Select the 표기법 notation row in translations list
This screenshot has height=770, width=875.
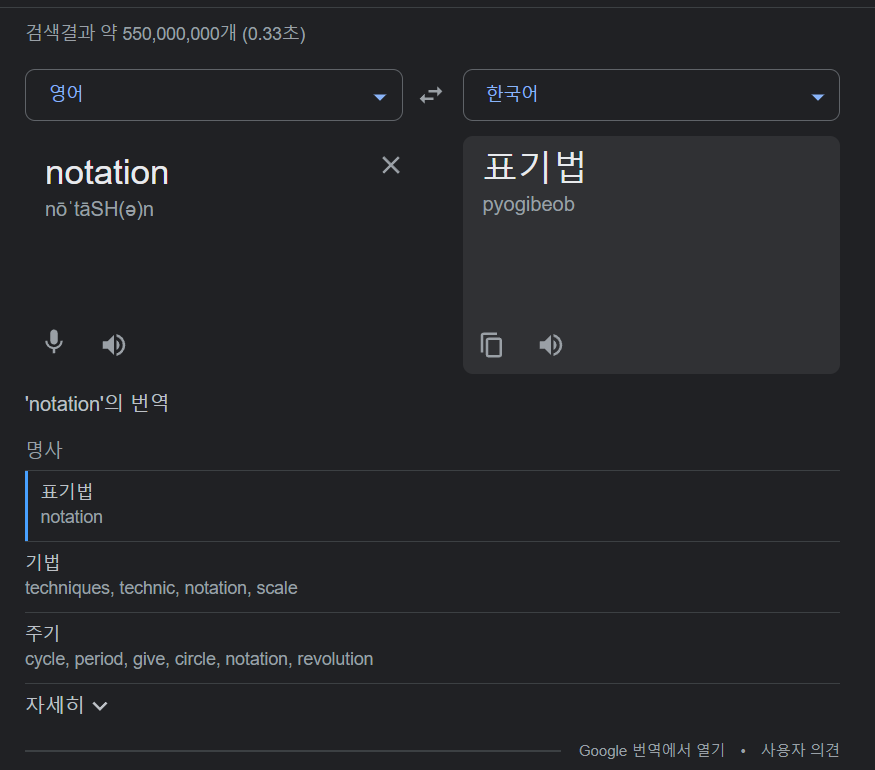(432, 506)
